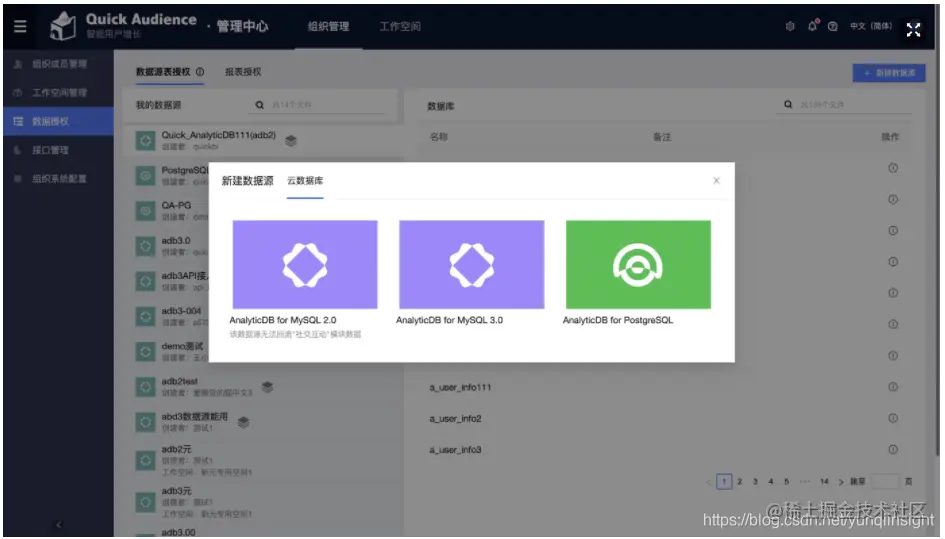Close the new data source dialog

717,180
